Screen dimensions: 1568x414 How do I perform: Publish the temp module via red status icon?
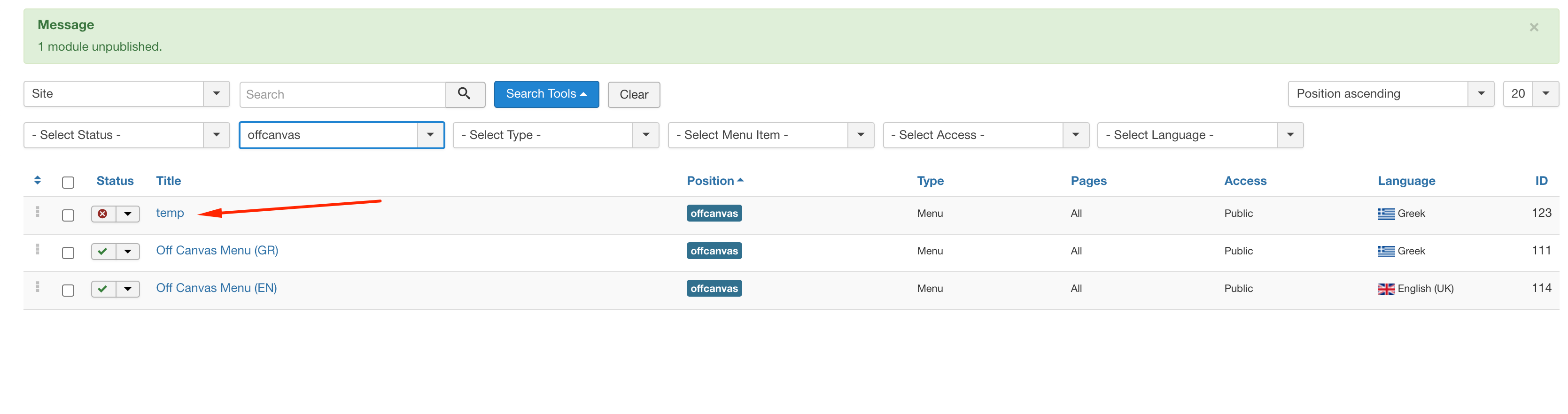click(x=103, y=214)
